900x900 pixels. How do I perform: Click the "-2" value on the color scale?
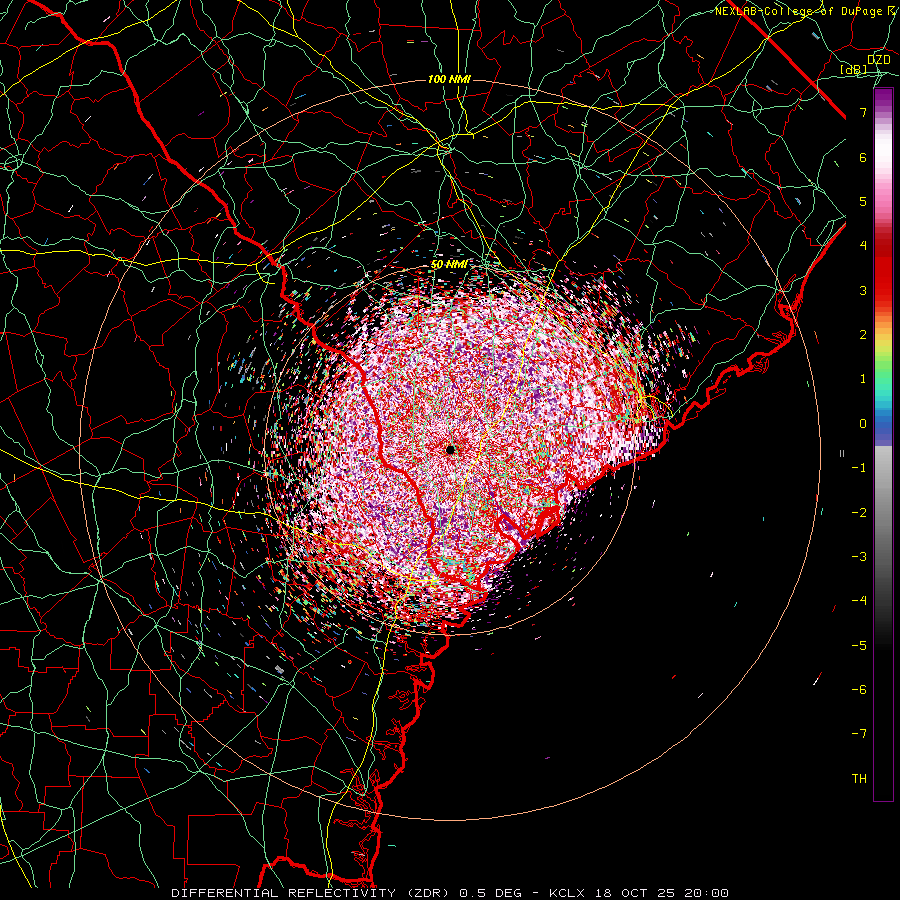click(859, 512)
